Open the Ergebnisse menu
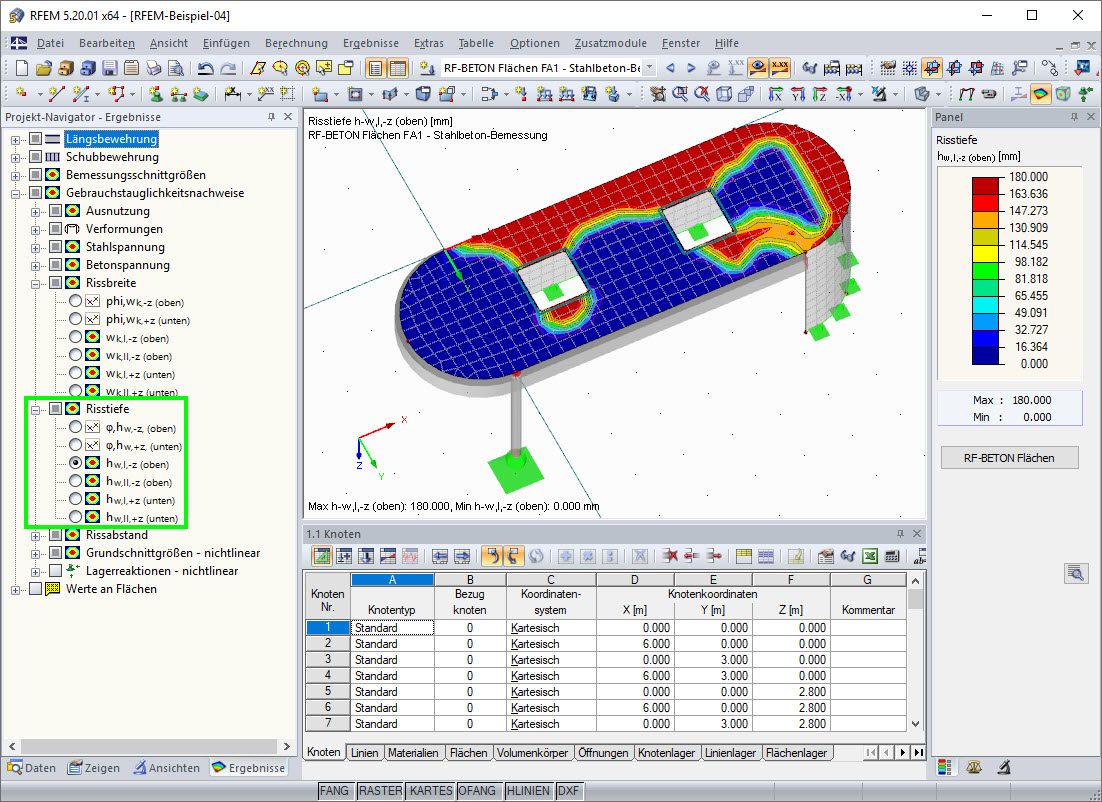 (x=370, y=43)
